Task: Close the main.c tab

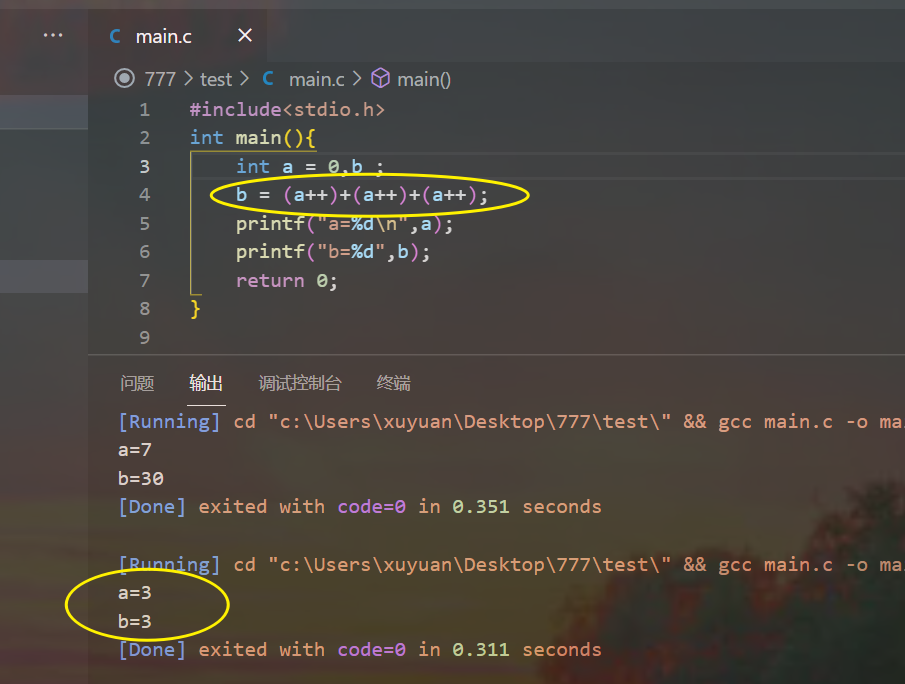Action: pyautogui.click(x=245, y=35)
